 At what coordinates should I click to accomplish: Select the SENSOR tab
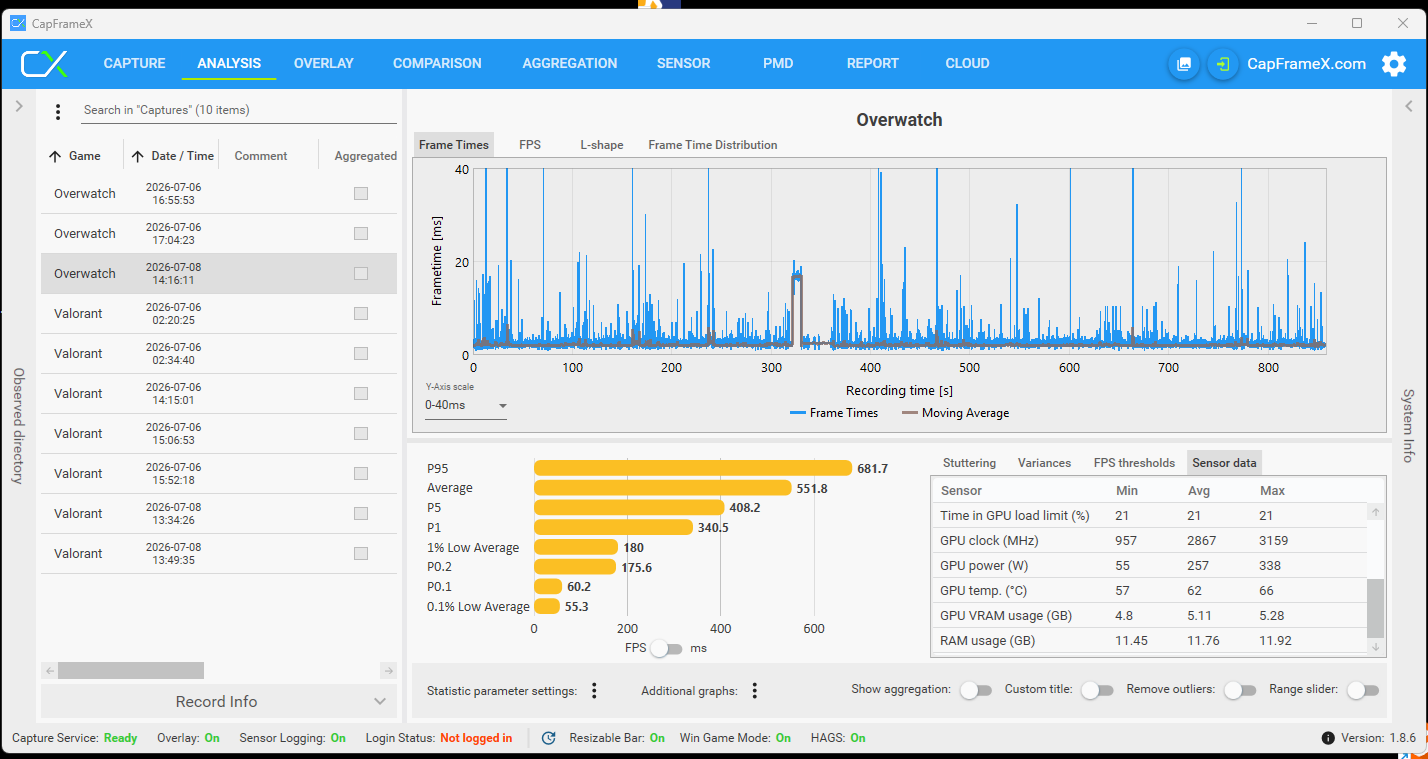(684, 63)
